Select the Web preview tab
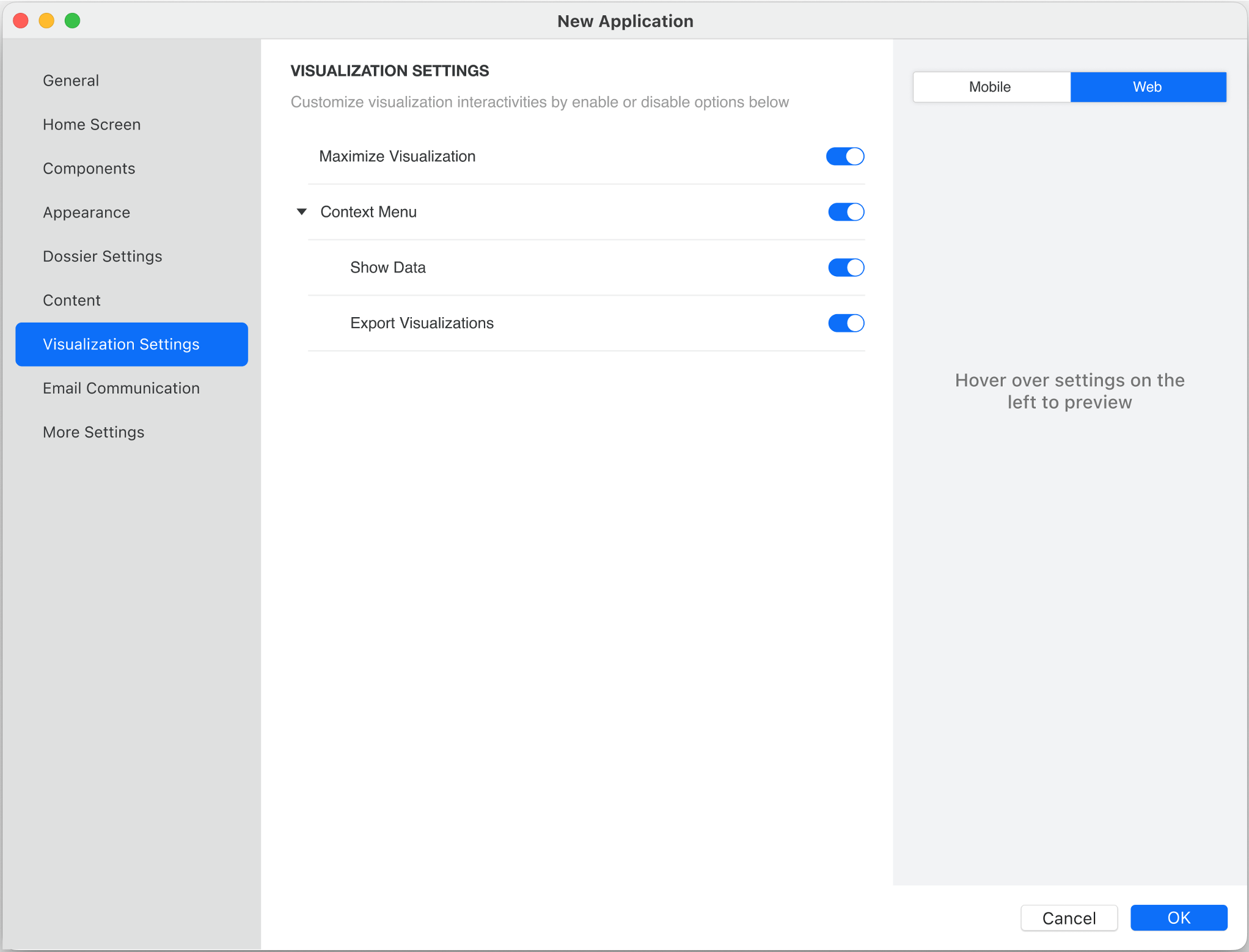 pos(1148,87)
